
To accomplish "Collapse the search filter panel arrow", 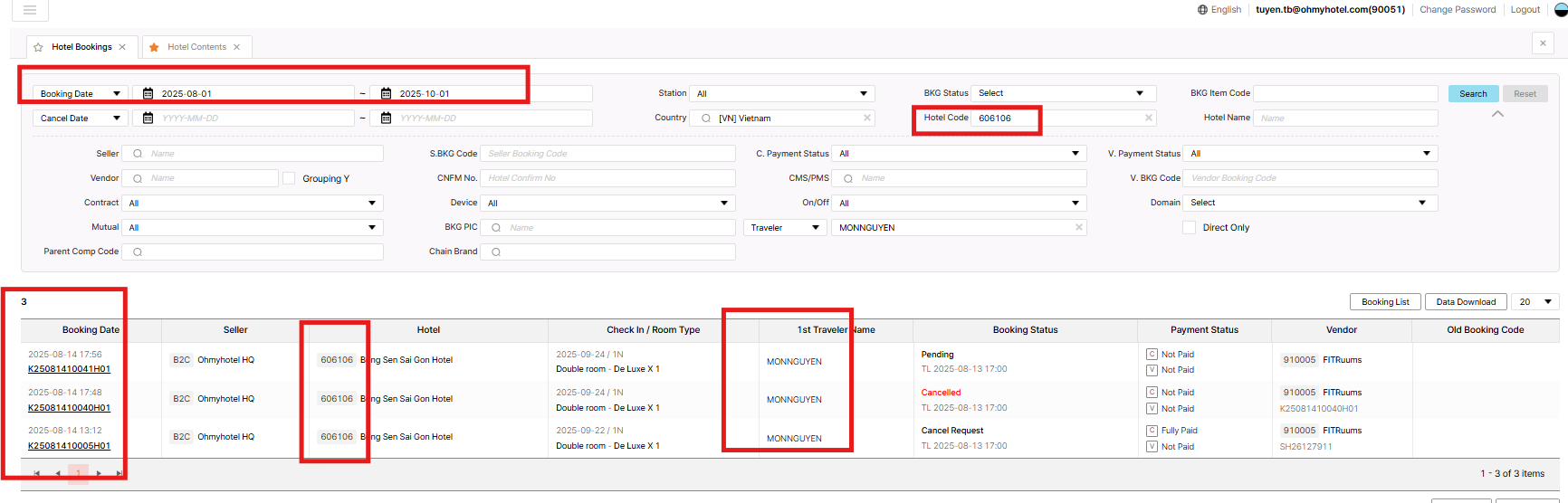I will tap(1497, 114).
